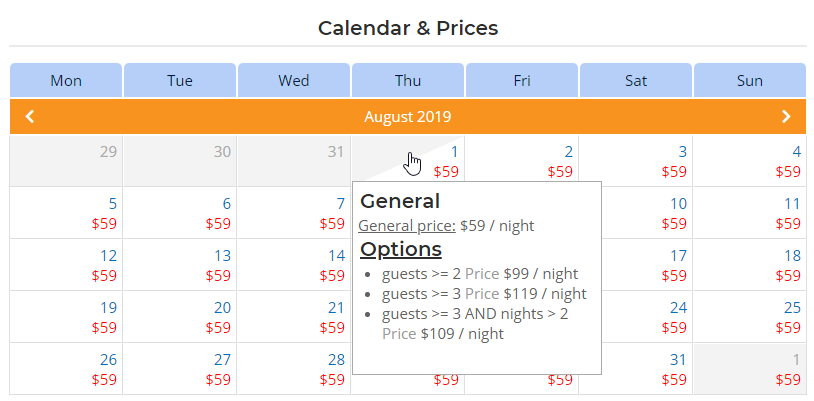This screenshot has width=814, height=401.
Task: Select August 19 date cell
Action: pos(66,316)
